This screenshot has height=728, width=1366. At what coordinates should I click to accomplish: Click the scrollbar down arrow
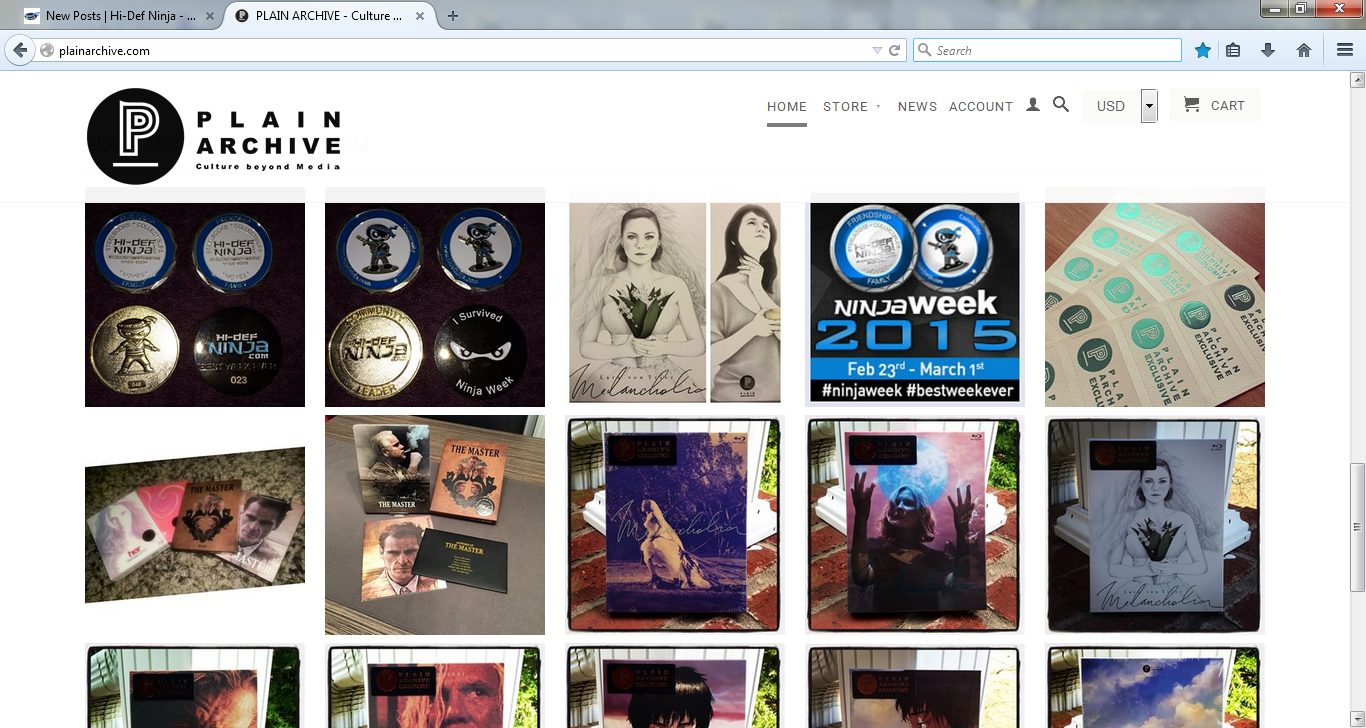click(x=1357, y=719)
